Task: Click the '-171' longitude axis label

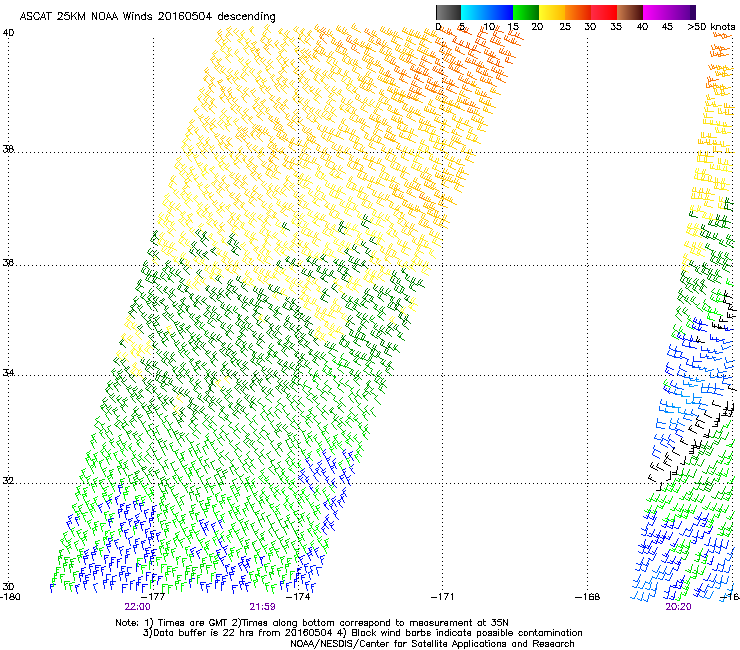Action: point(443,597)
